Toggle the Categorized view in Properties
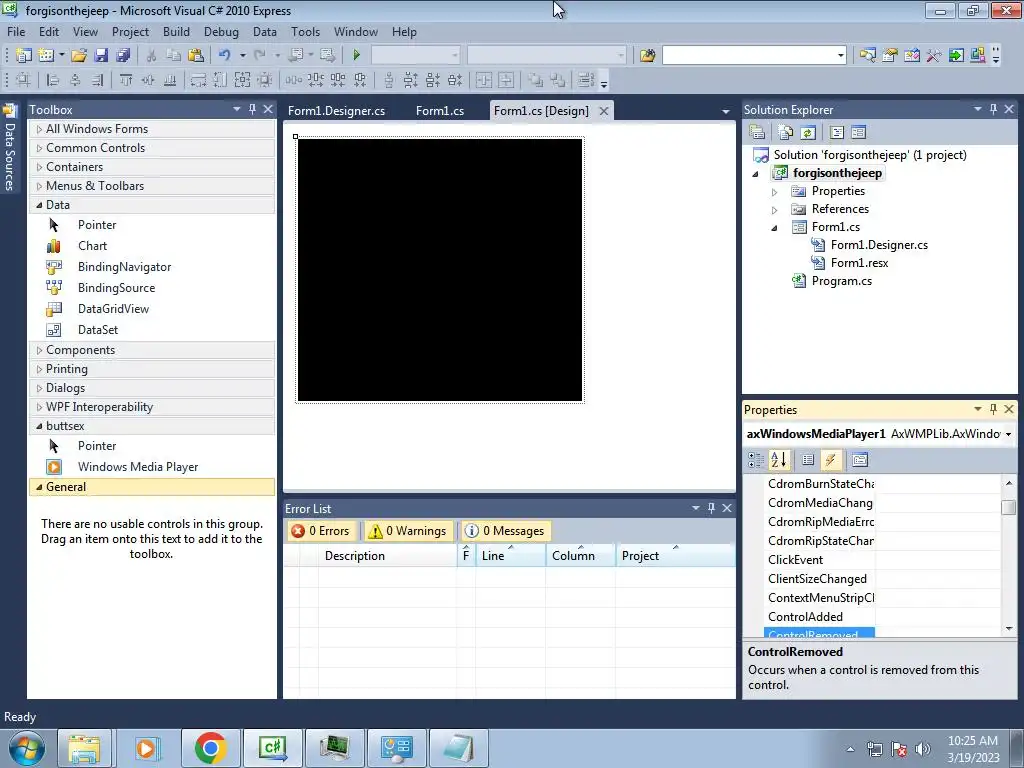 click(756, 460)
